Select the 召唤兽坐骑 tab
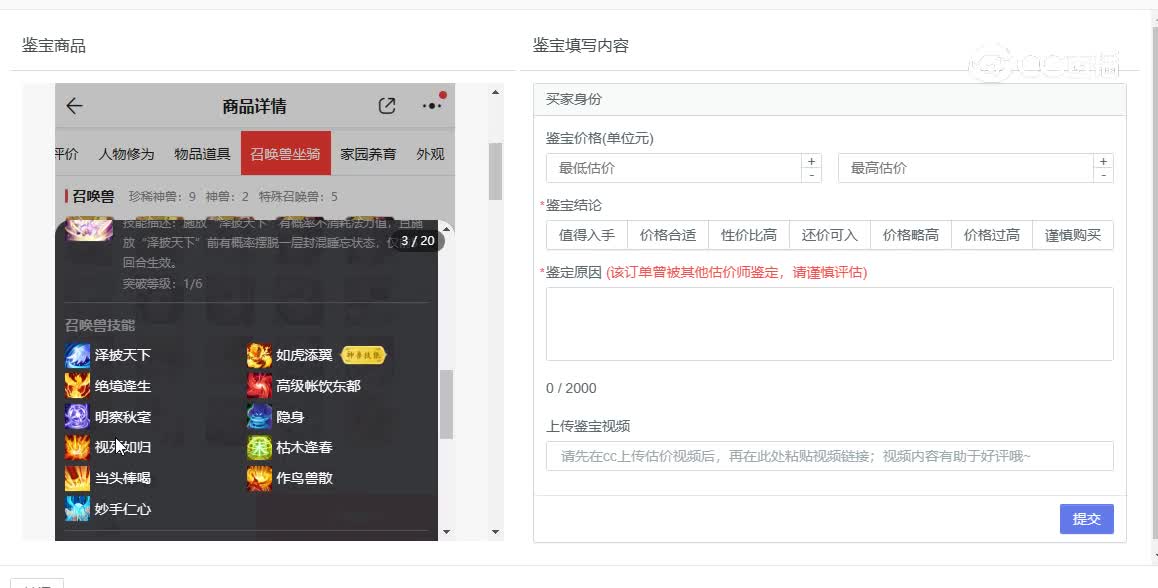Screen dimensions: 1158x588 point(286,154)
